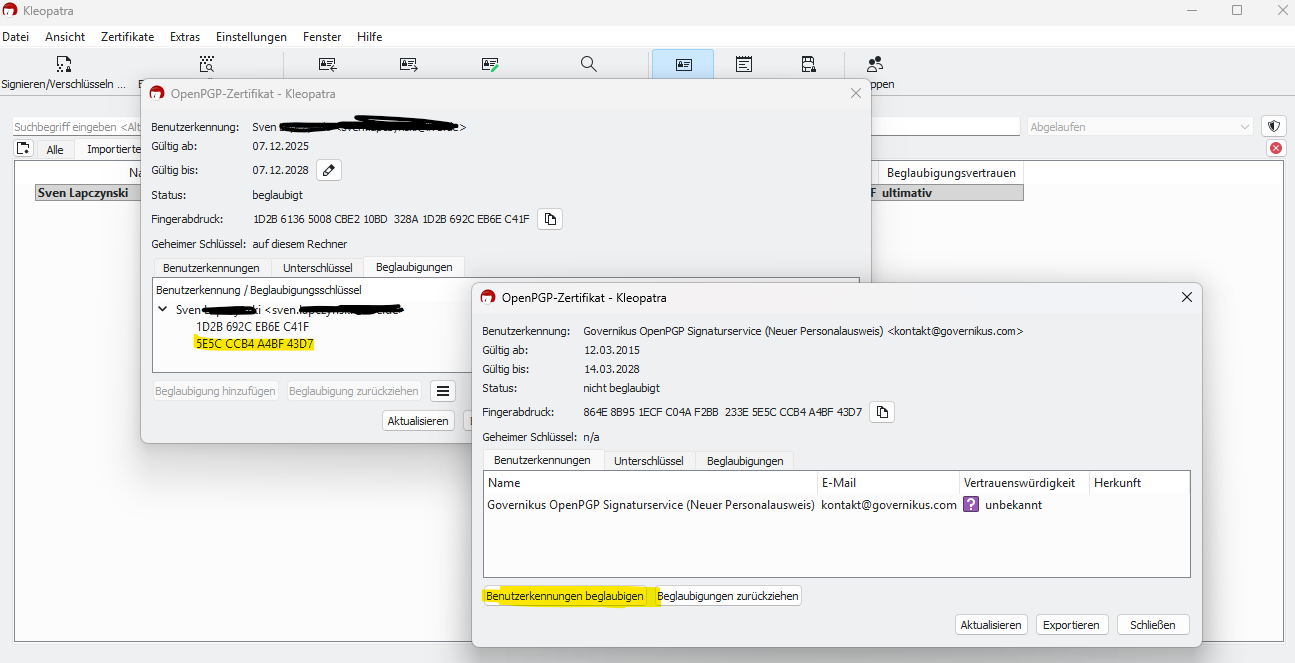The width and height of the screenshot is (1295, 663).
Task: Switch to Unterschlüssel tab in Governikus dialog
Action: click(648, 461)
